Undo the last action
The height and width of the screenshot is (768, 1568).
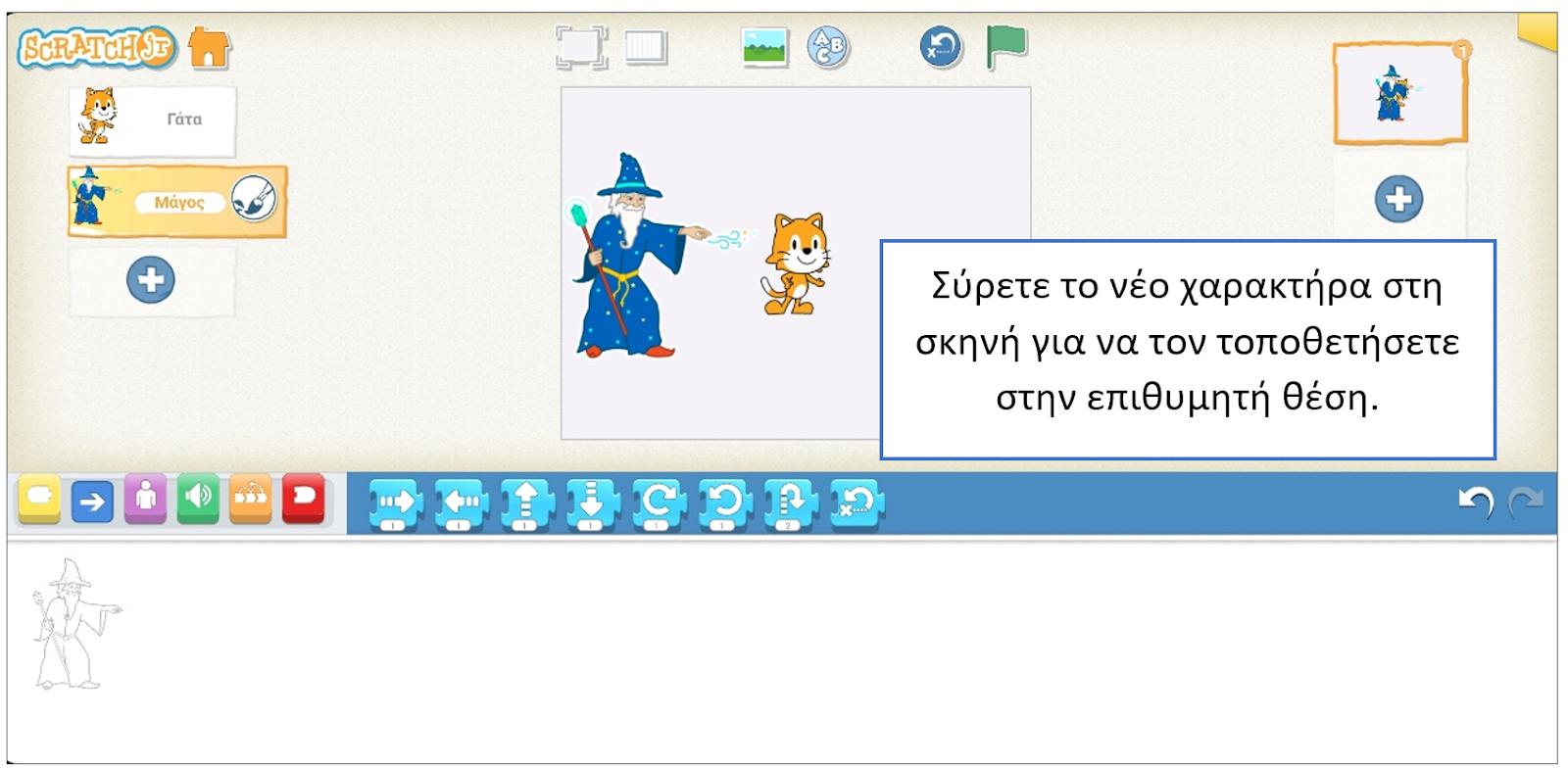(x=1475, y=502)
